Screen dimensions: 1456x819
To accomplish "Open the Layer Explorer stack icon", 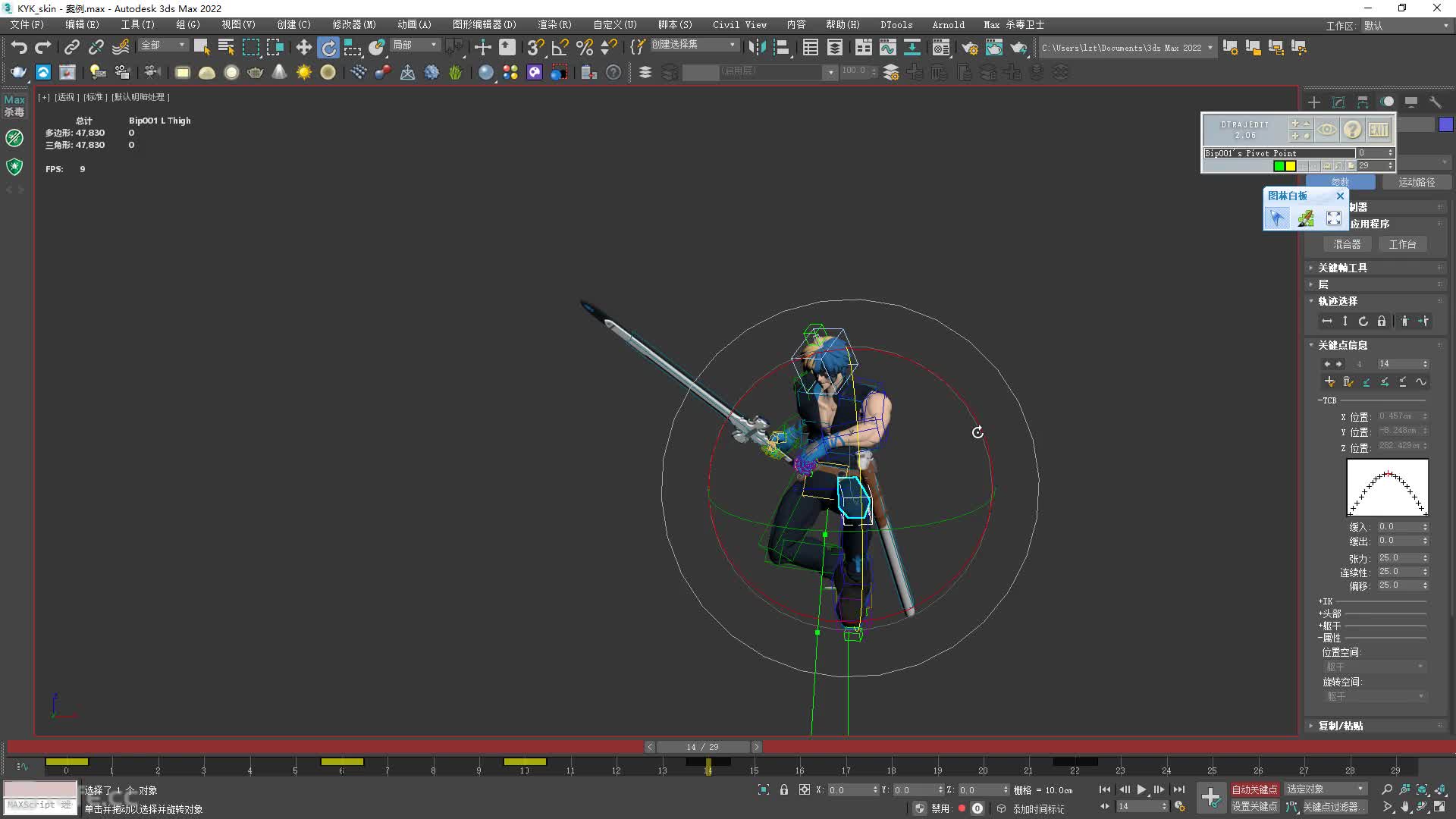I will 835,47.
